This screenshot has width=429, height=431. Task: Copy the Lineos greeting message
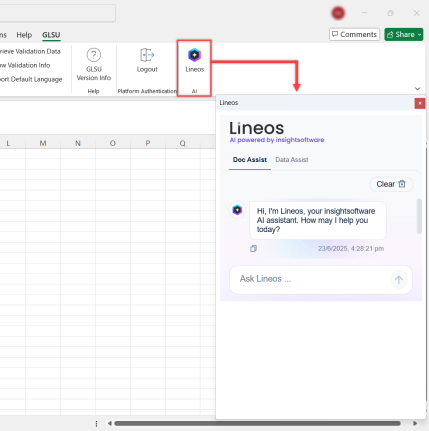click(x=253, y=249)
